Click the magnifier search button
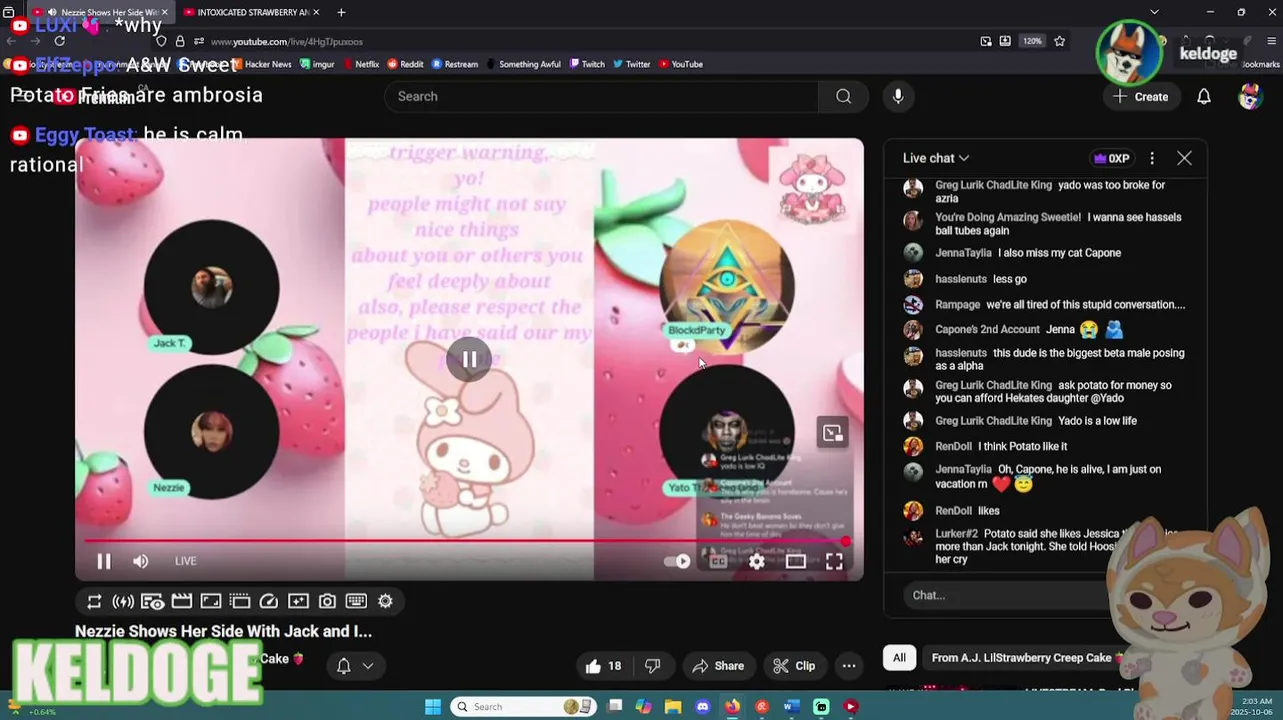 (844, 96)
